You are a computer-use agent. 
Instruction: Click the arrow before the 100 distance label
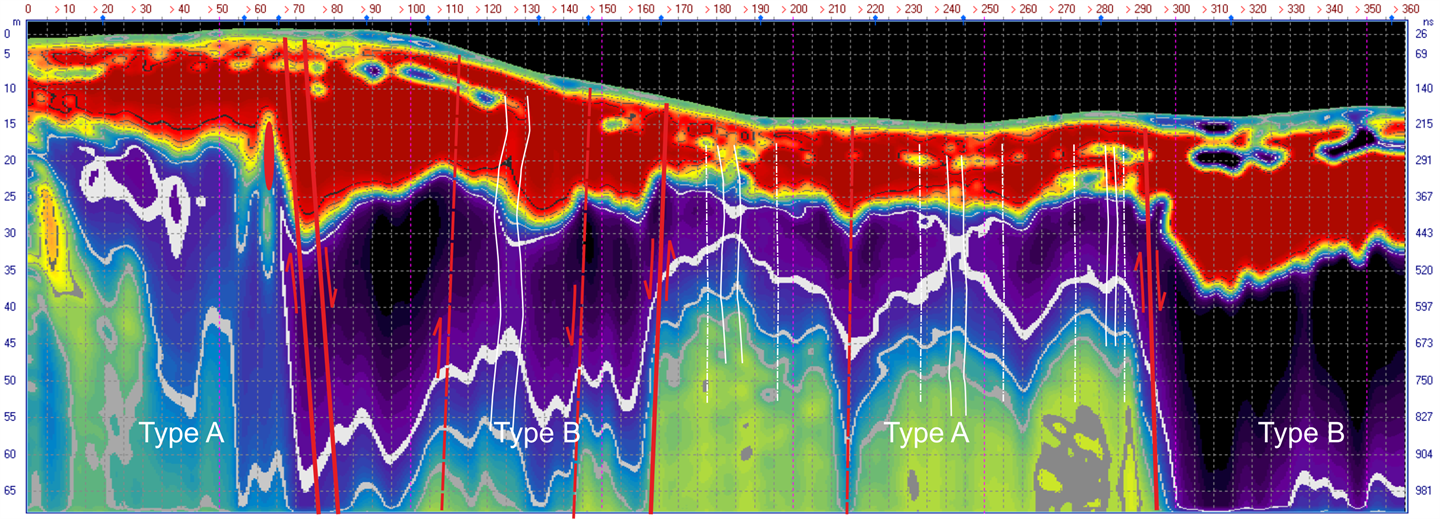click(x=407, y=9)
